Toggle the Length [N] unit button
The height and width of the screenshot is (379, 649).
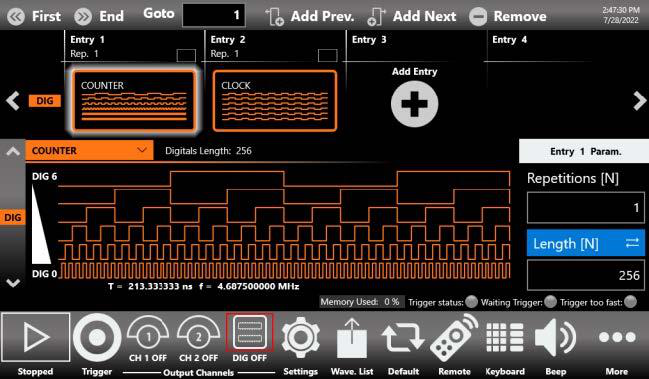[x=586, y=243]
